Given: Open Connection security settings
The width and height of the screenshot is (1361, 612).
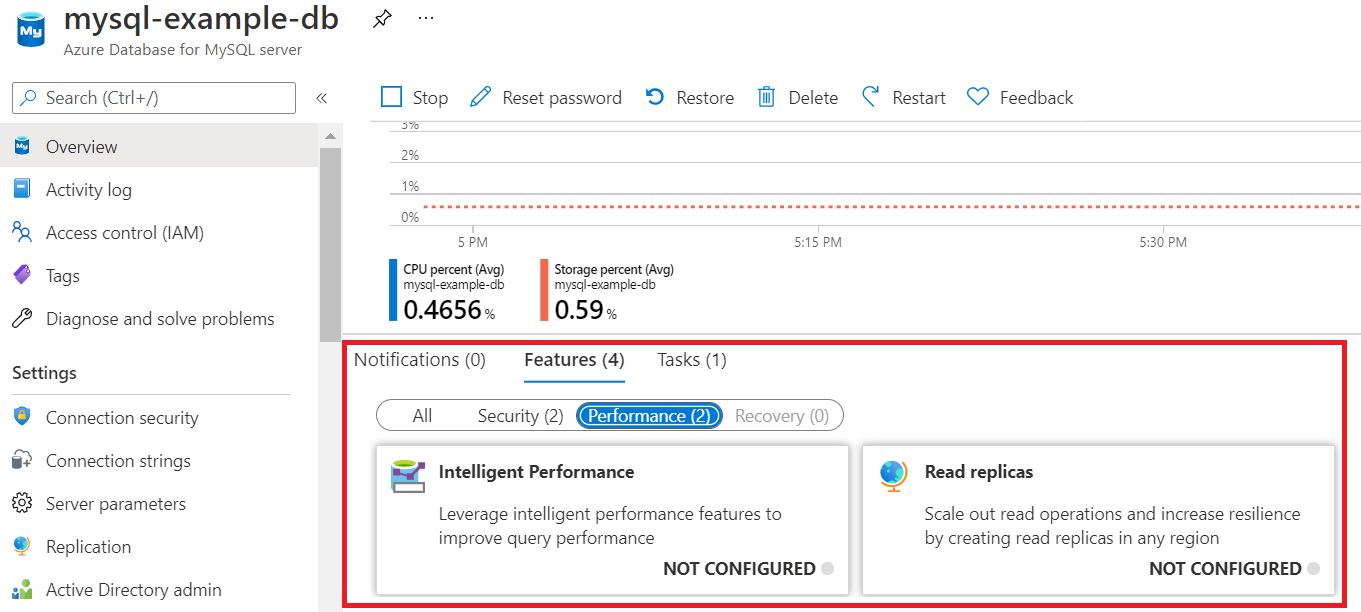Looking at the screenshot, I should tap(122, 418).
